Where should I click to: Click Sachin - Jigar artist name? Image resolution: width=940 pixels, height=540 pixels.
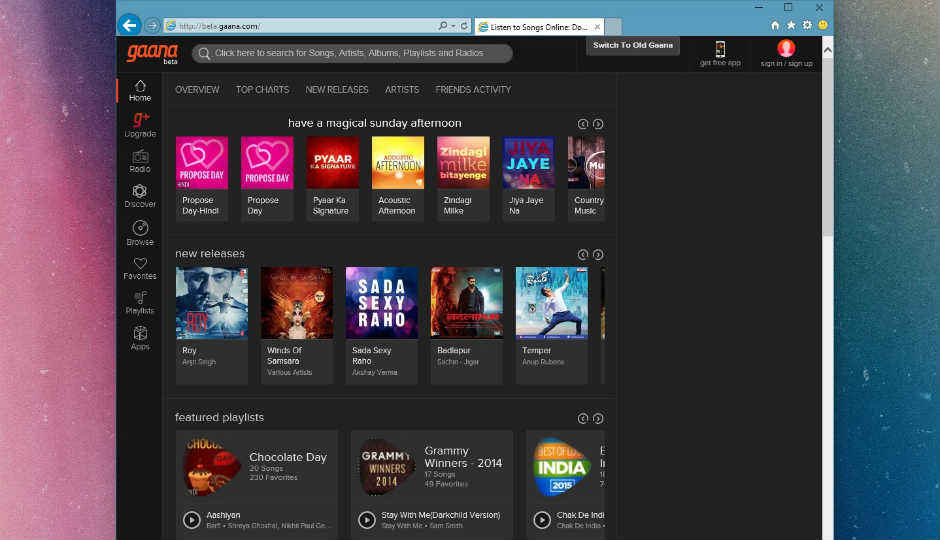[x=458, y=362]
